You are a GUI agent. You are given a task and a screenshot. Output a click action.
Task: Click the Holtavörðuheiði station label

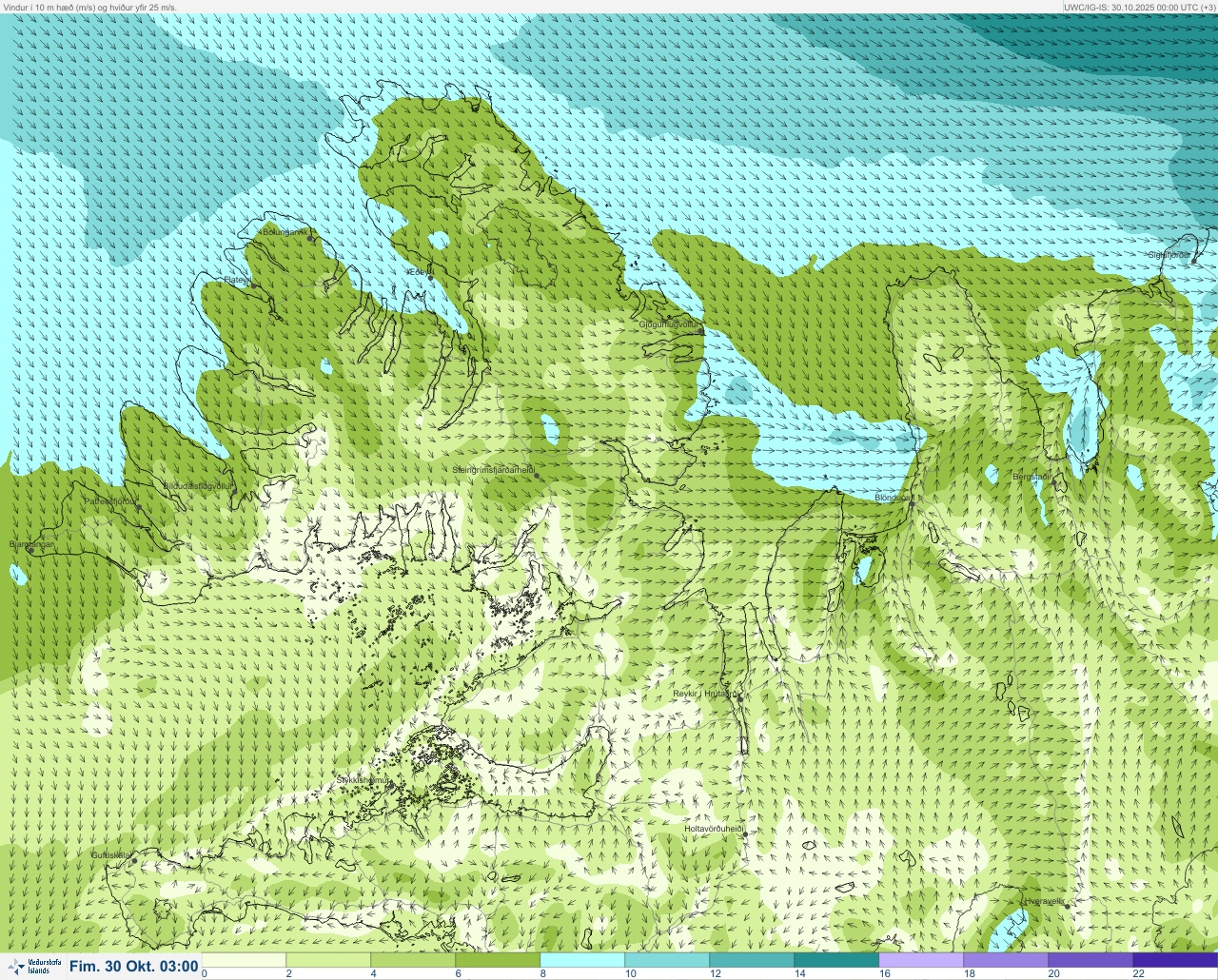[714, 828]
